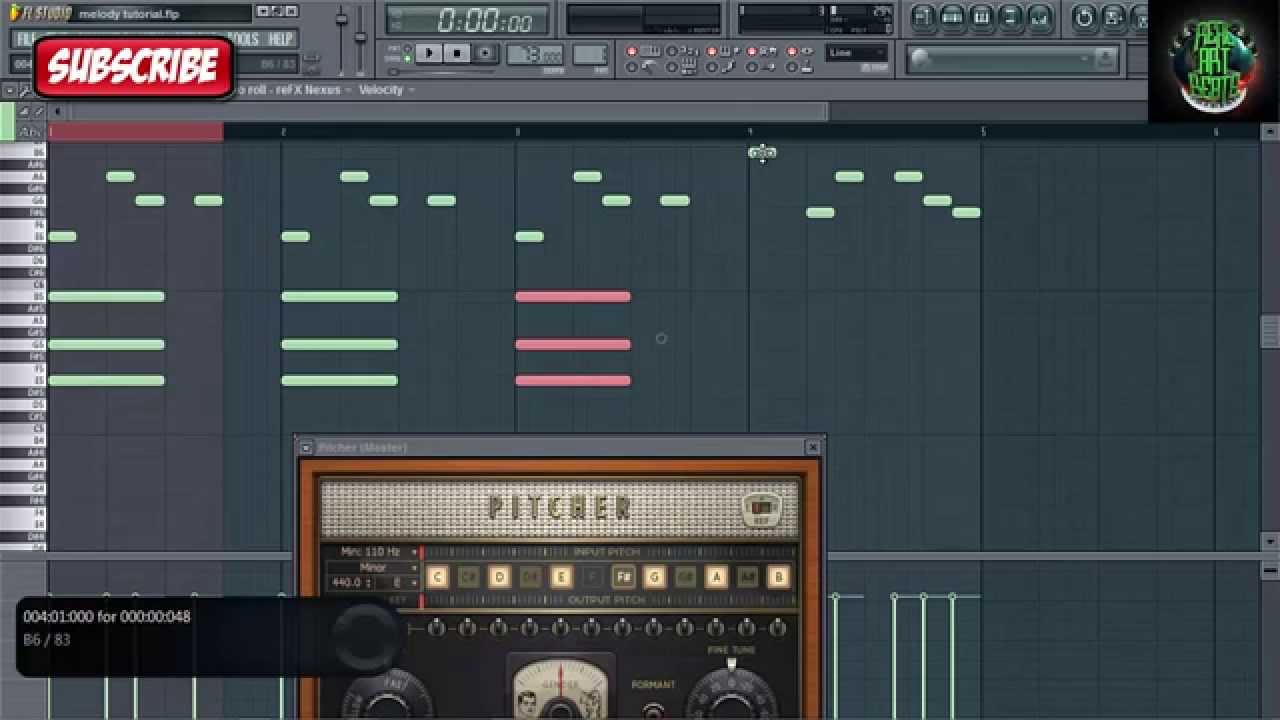Toggle the A note button in Pitcher
Screen dimensions: 1280x720
click(716, 577)
